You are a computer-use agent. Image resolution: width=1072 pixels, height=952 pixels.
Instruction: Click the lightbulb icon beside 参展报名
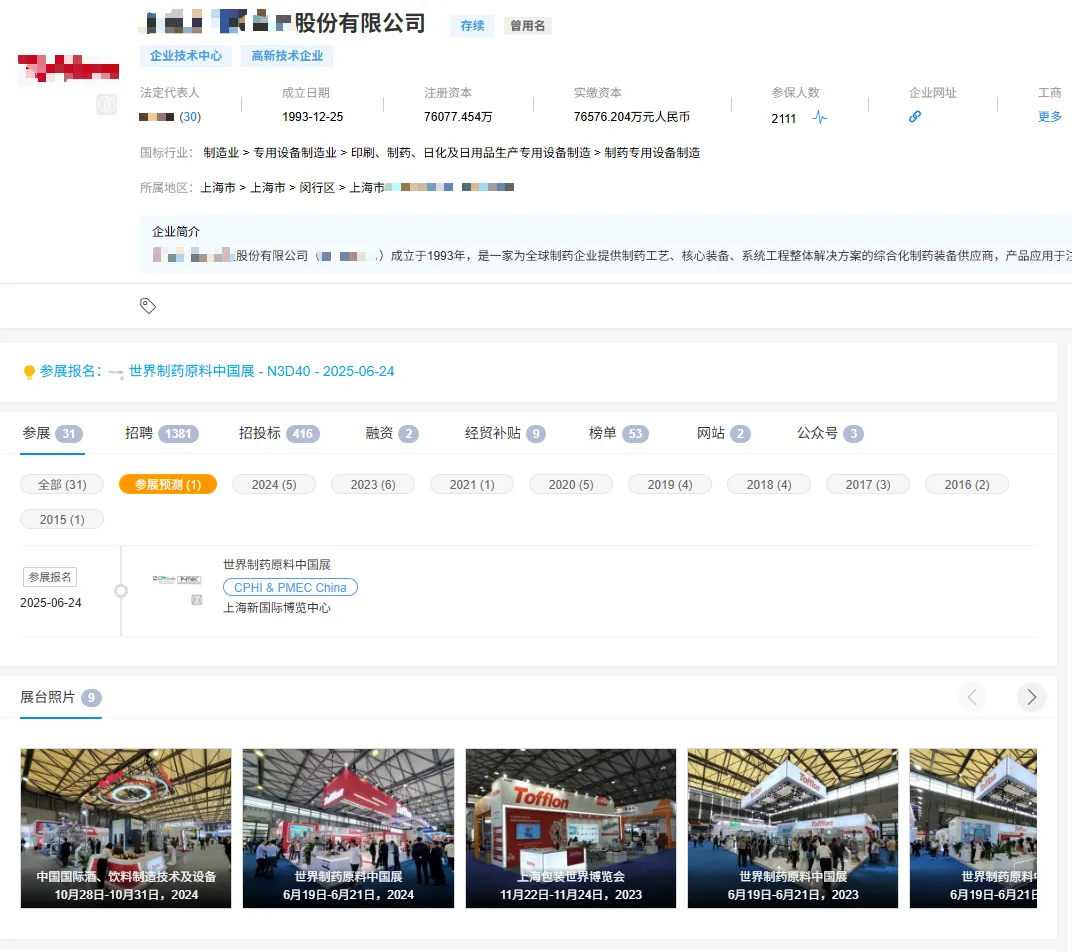[26, 370]
